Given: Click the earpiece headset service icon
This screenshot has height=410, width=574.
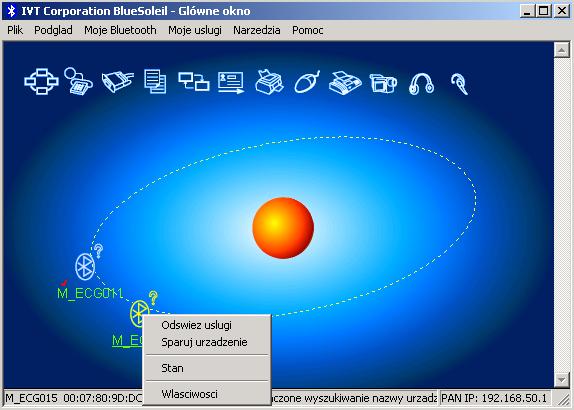Looking at the screenshot, I should tap(460, 84).
